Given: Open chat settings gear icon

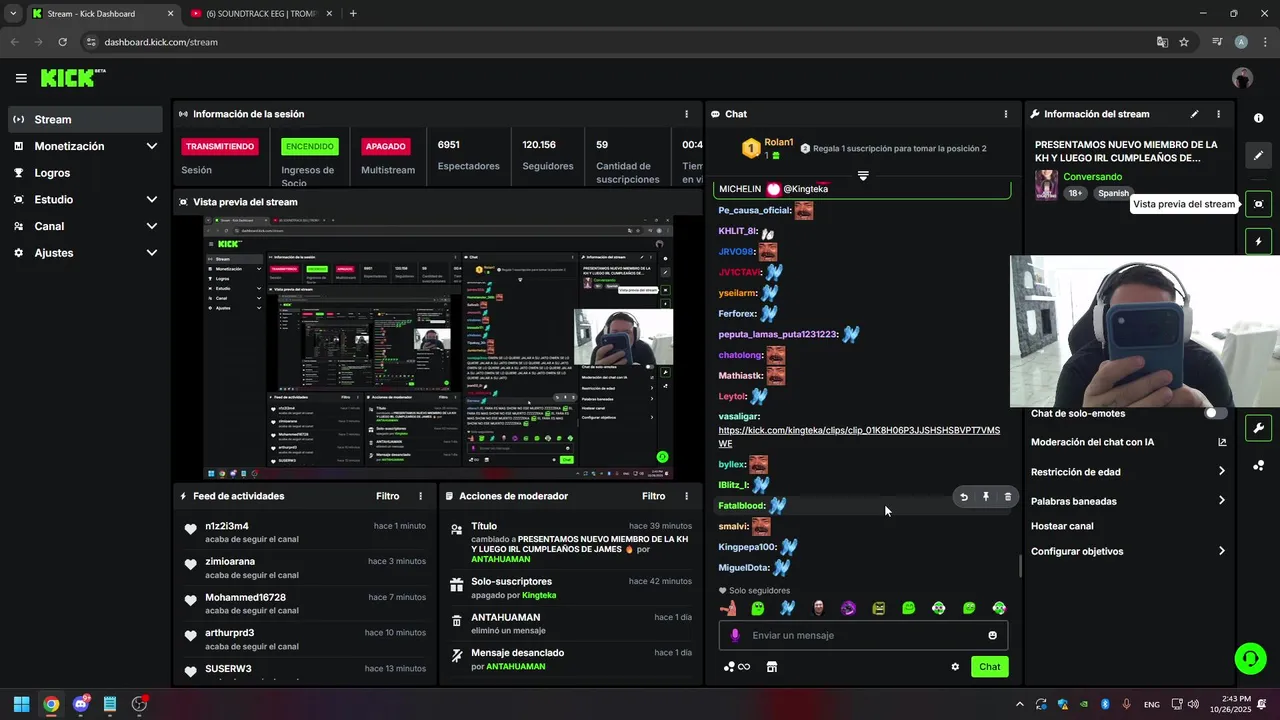Looking at the screenshot, I should pyautogui.click(x=955, y=667).
